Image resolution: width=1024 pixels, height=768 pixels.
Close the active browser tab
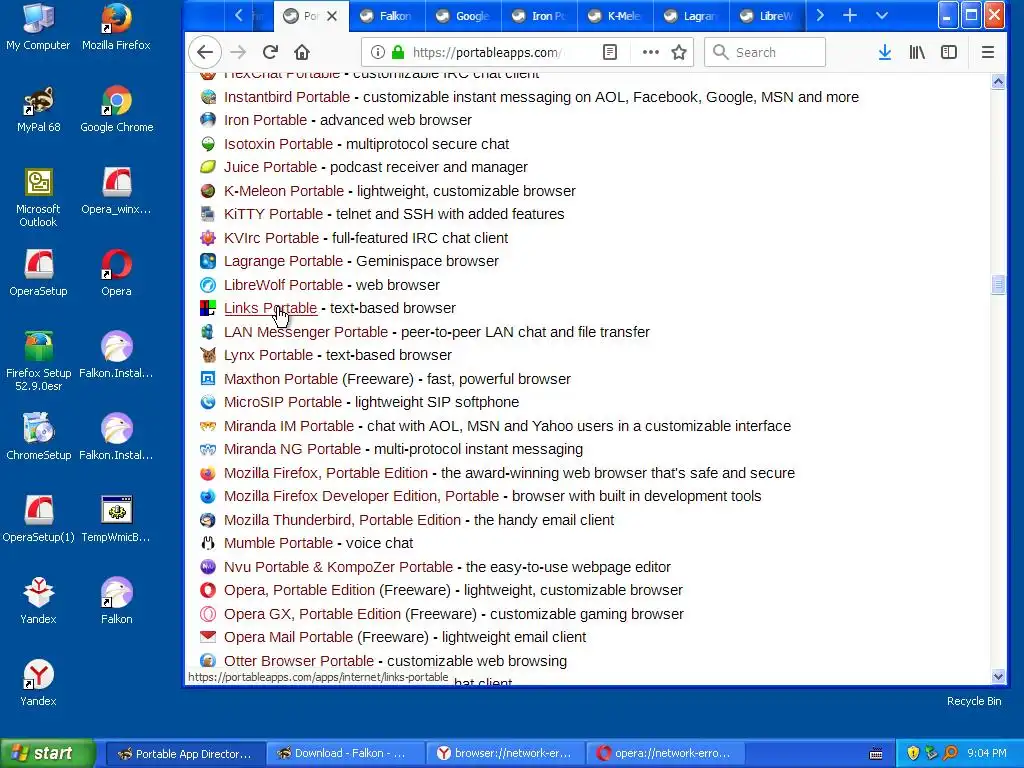point(332,16)
